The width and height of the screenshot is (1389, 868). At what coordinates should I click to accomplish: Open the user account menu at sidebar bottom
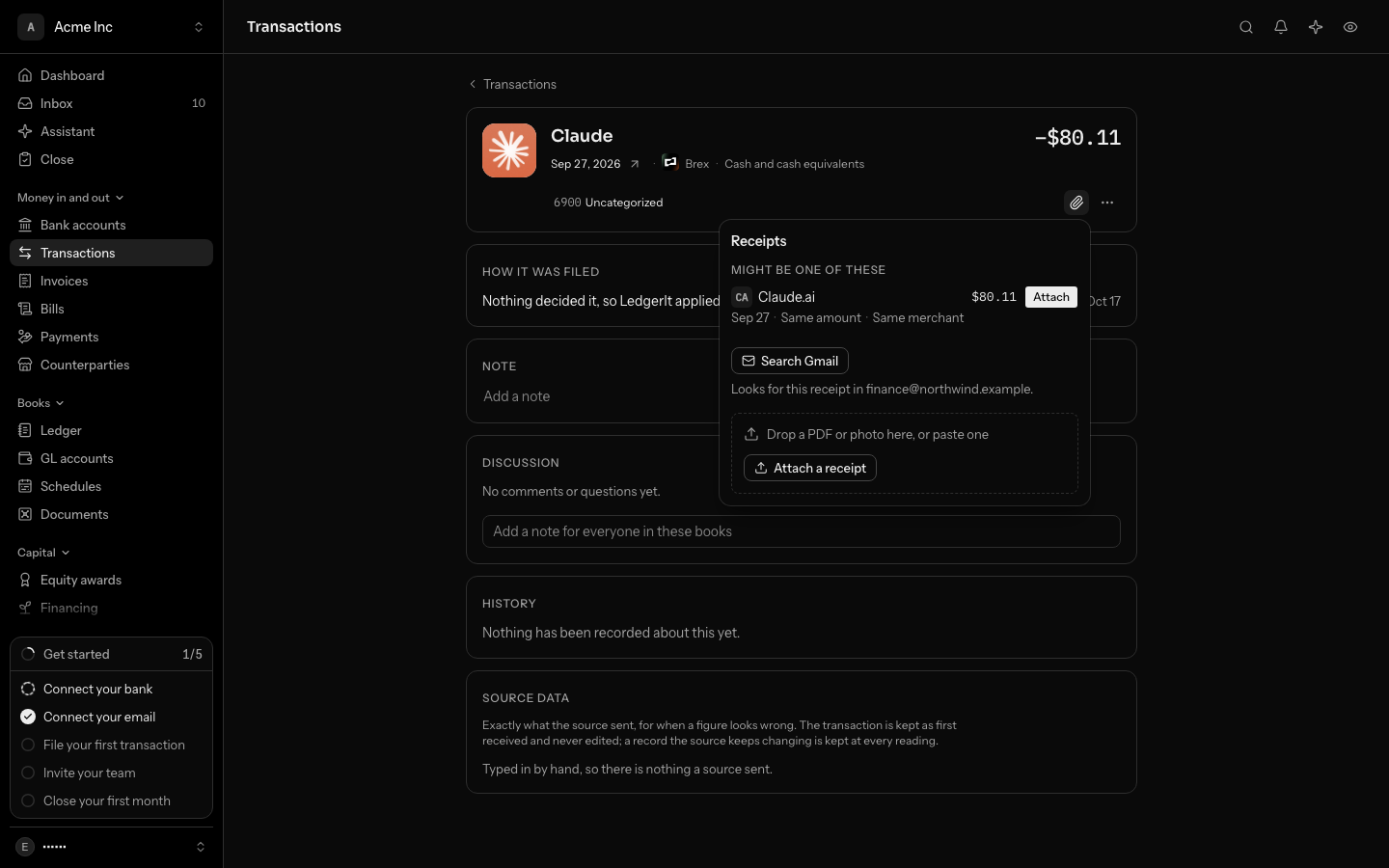click(111, 847)
